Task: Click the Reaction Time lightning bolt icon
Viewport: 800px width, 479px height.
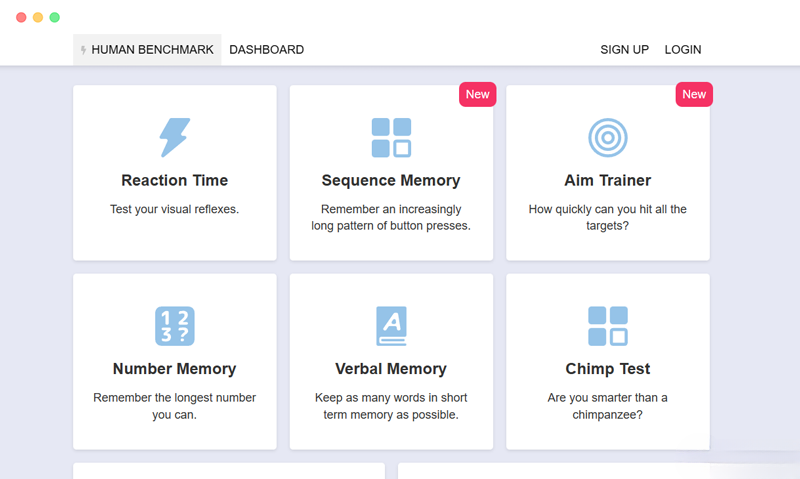Action: click(x=175, y=137)
